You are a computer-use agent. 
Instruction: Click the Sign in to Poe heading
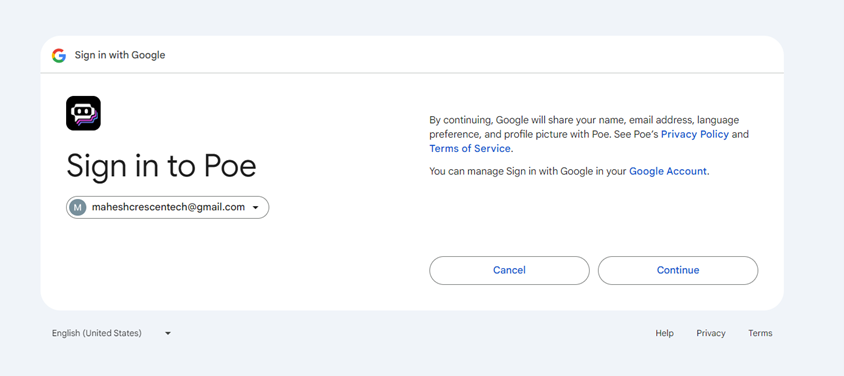point(161,165)
